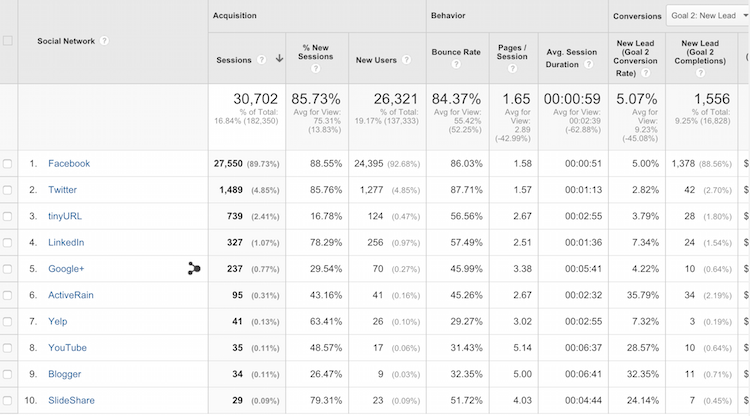750x416 pixels.
Task: Click LinkedIn new users value 256
Action: (x=375, y=242)
